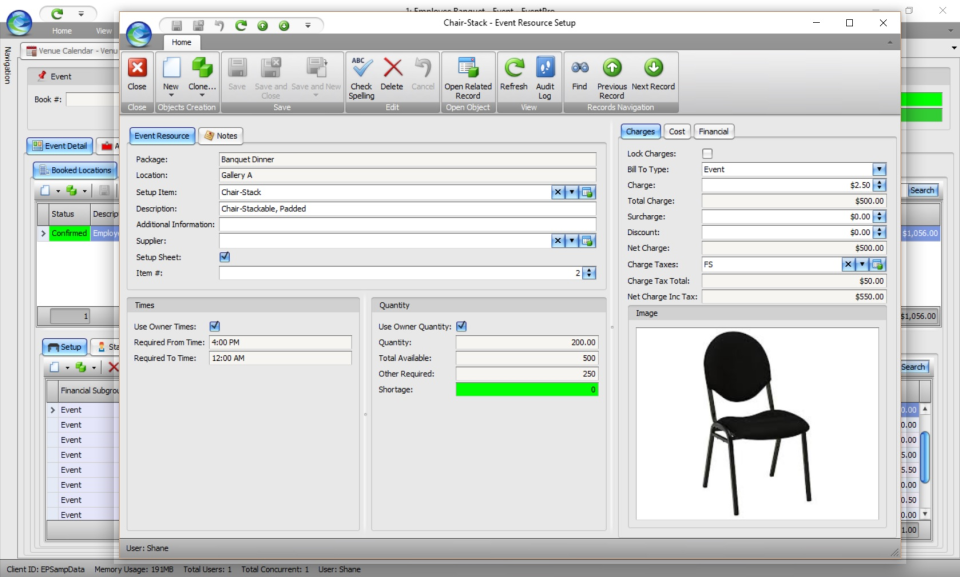Click the Home ribbon tab
This screenshot has height=577, width=960.
[x=181, y=42]
